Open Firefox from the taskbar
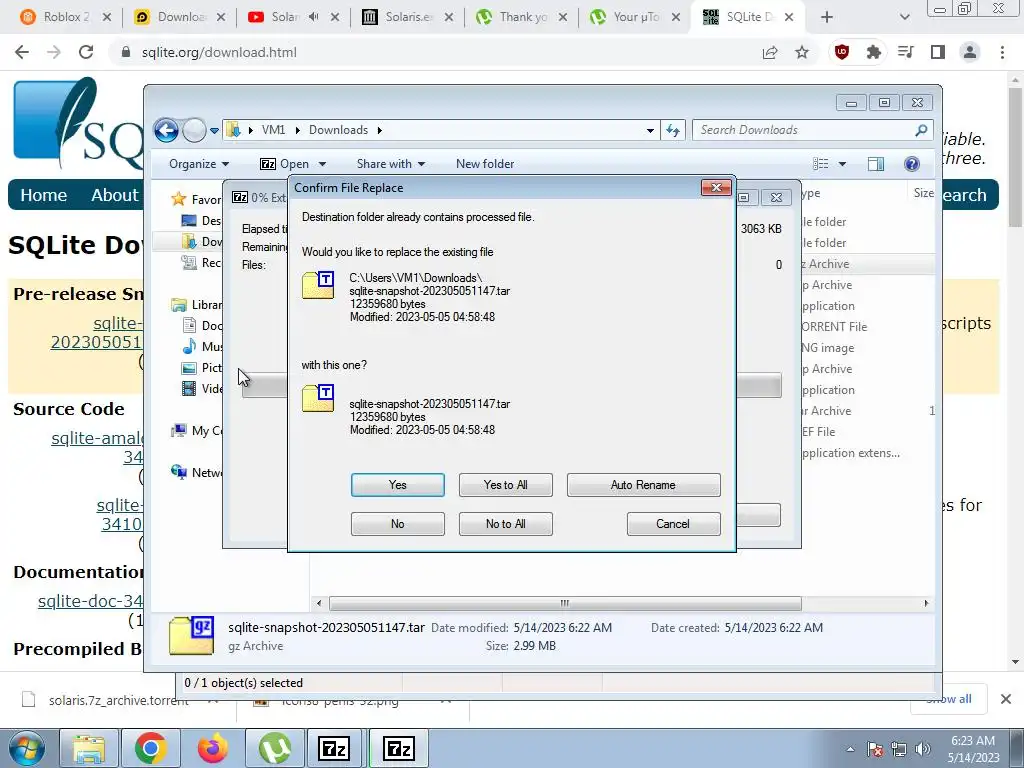The image size is (1024, 768). click(x=213, y=748)
